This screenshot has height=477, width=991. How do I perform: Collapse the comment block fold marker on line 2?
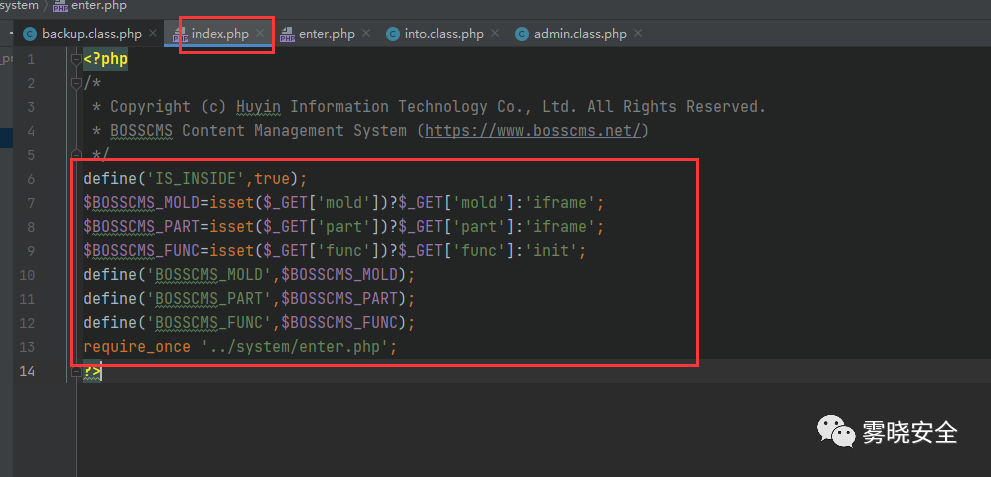76,83
